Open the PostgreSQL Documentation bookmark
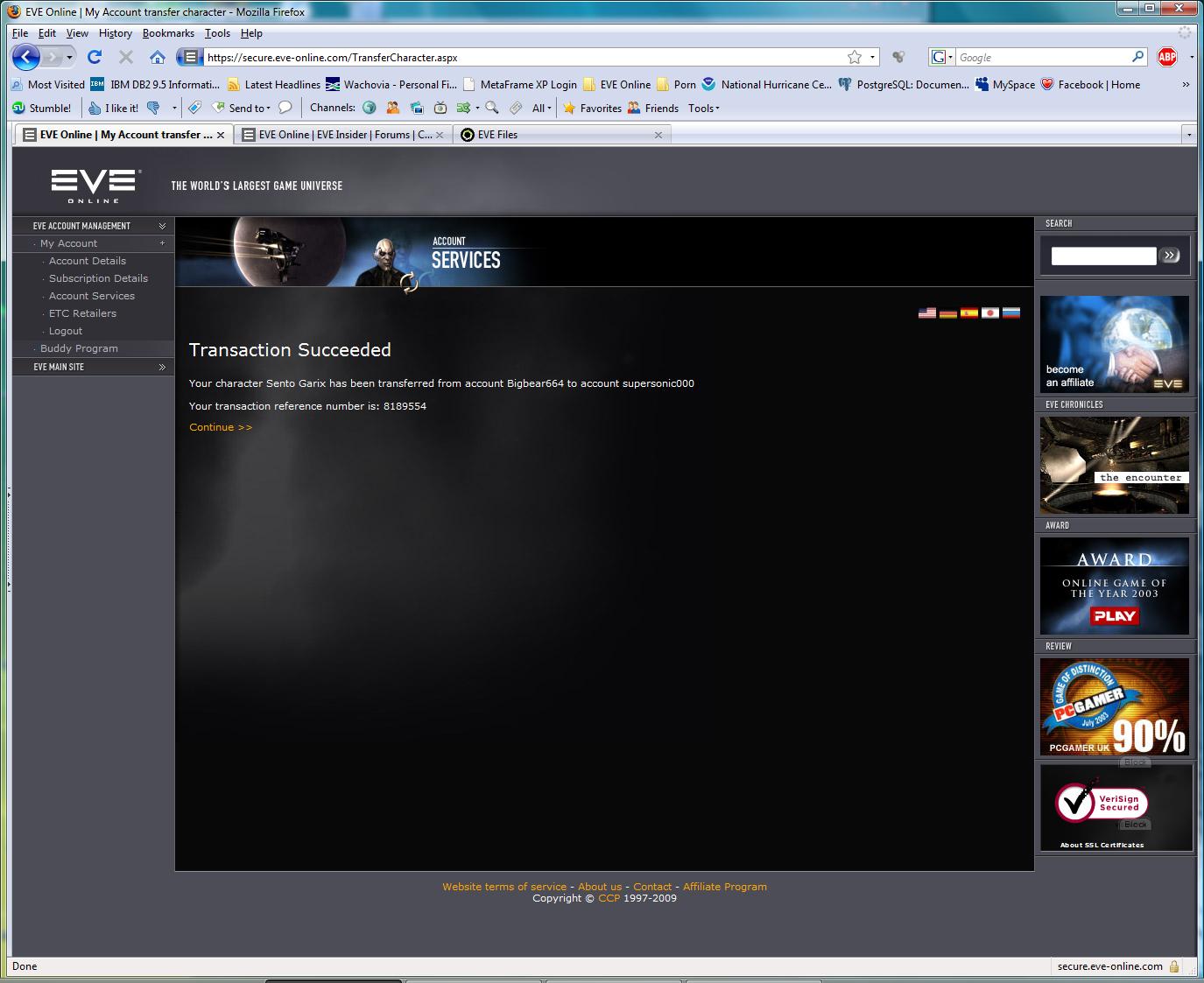The height and width of the screenshot is (983, 1204). coord(904,85)
